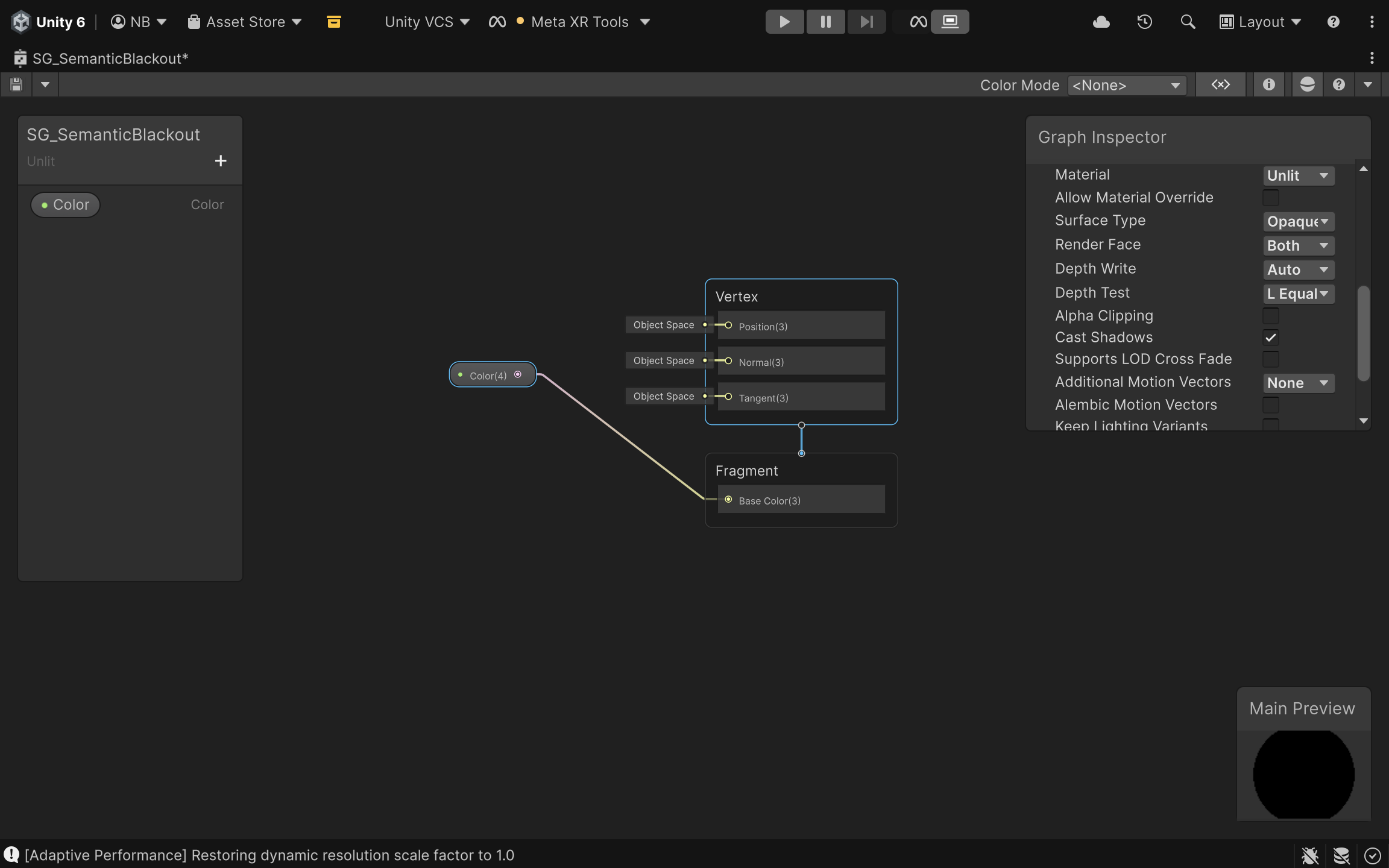
Task: Open the Unity VCS dropdown
Action: click(427, 22)
